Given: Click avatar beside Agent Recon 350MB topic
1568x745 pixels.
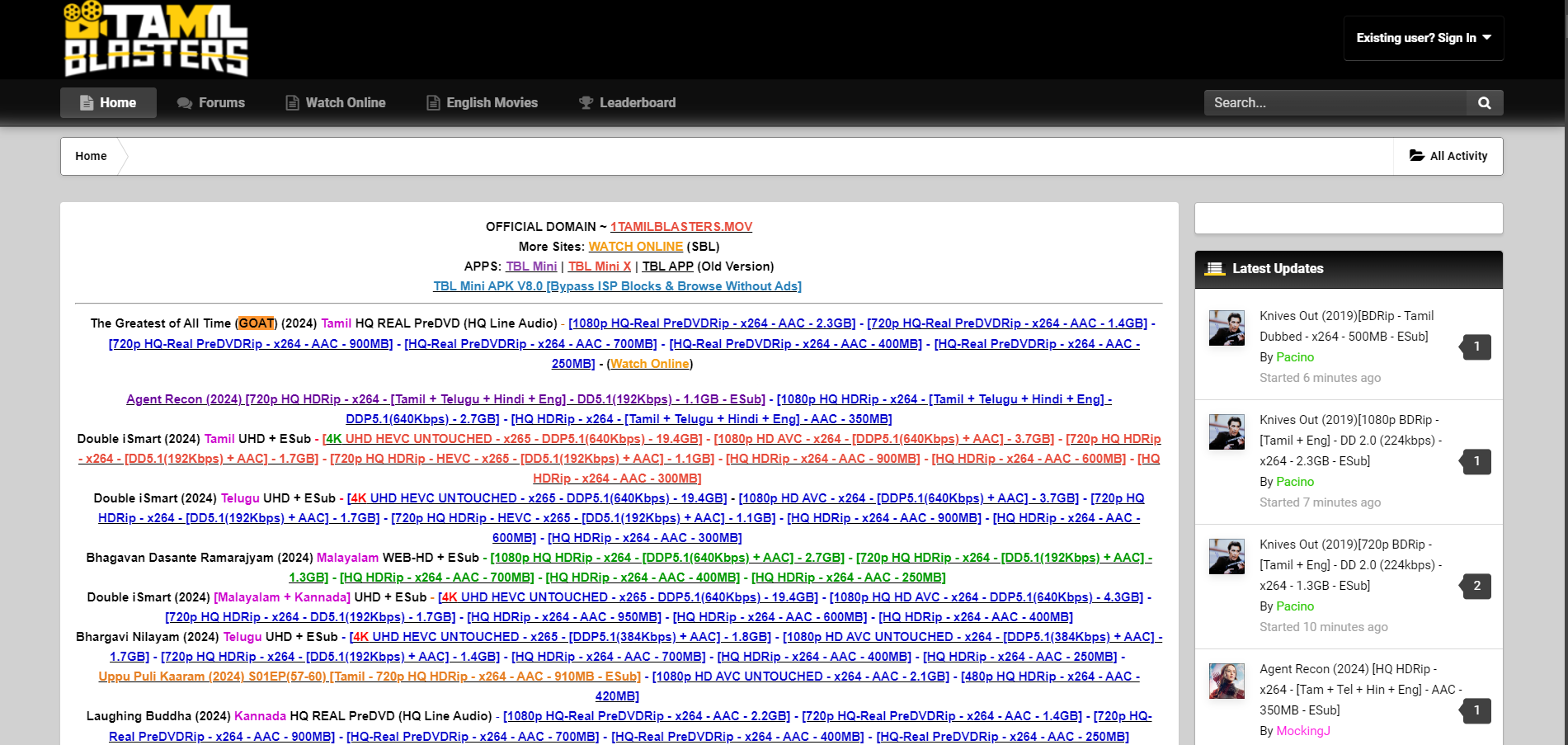Looking at the screenshot, I should click(1227, 681).
